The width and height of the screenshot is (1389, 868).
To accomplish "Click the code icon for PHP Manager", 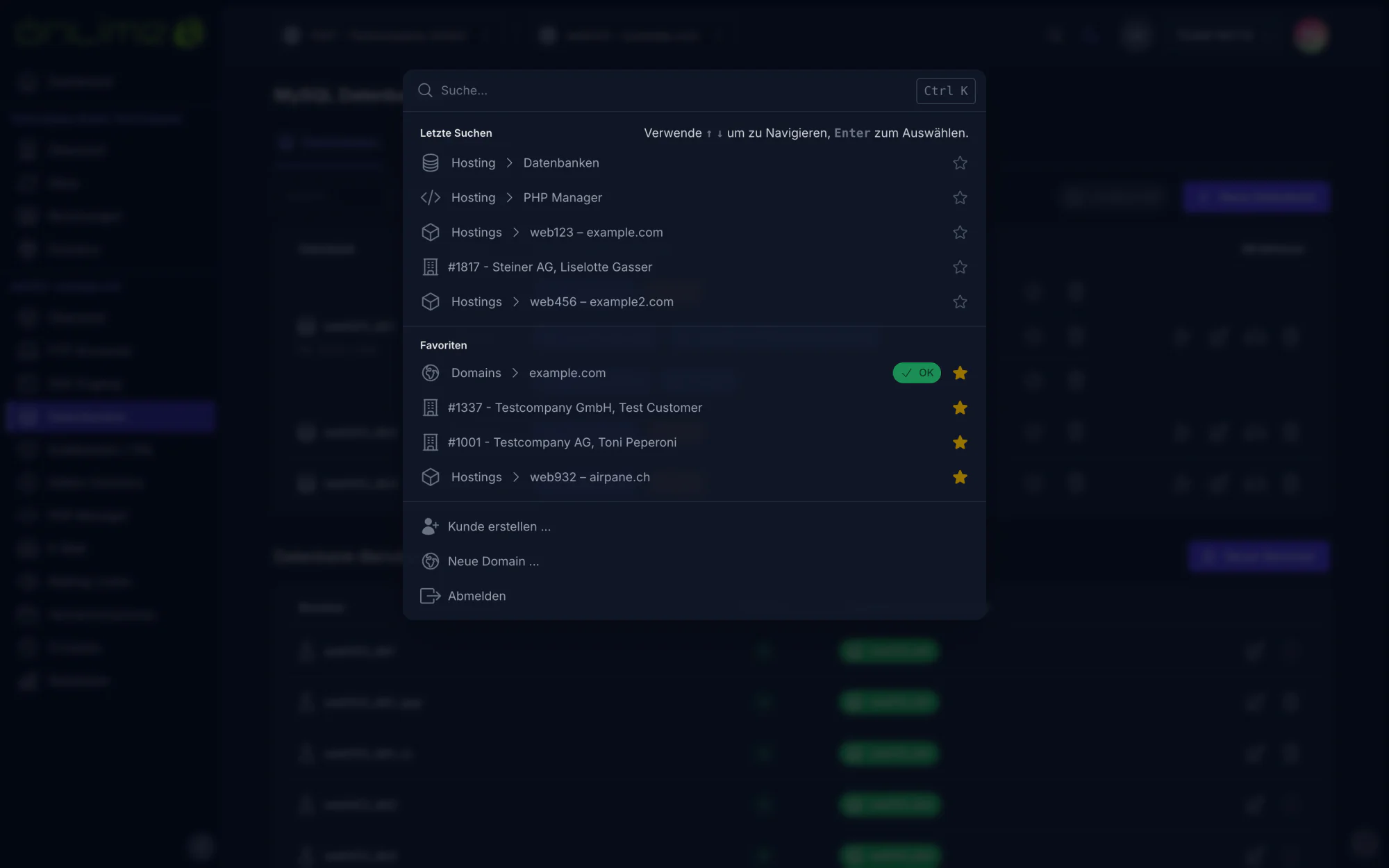I will click(x=430, y=197).
